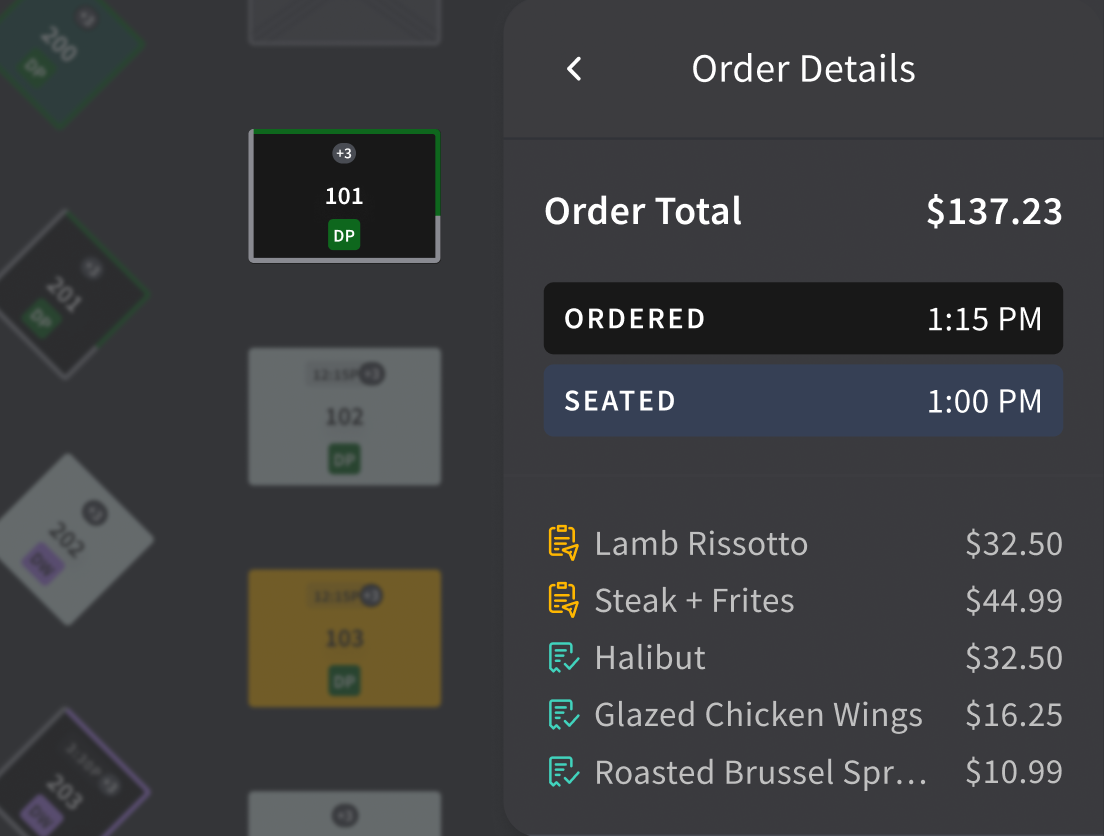Open the order for yellow table 103
1104x836 pixels.
click(x=344, y=638)
